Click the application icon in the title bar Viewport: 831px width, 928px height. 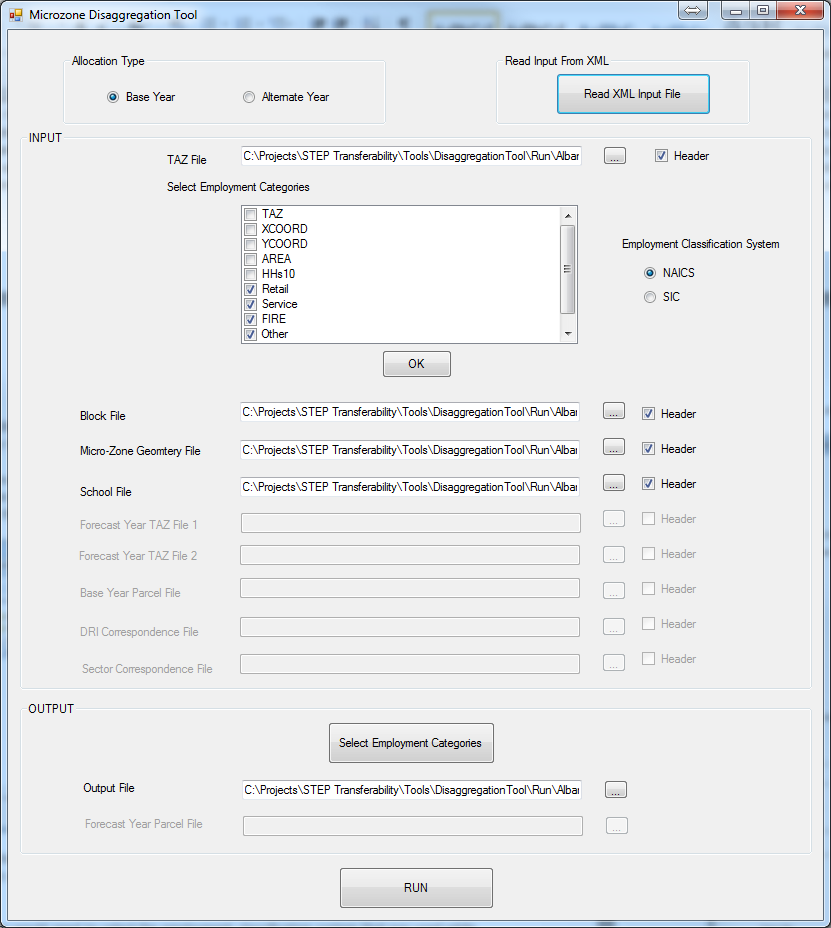[15, 15]
